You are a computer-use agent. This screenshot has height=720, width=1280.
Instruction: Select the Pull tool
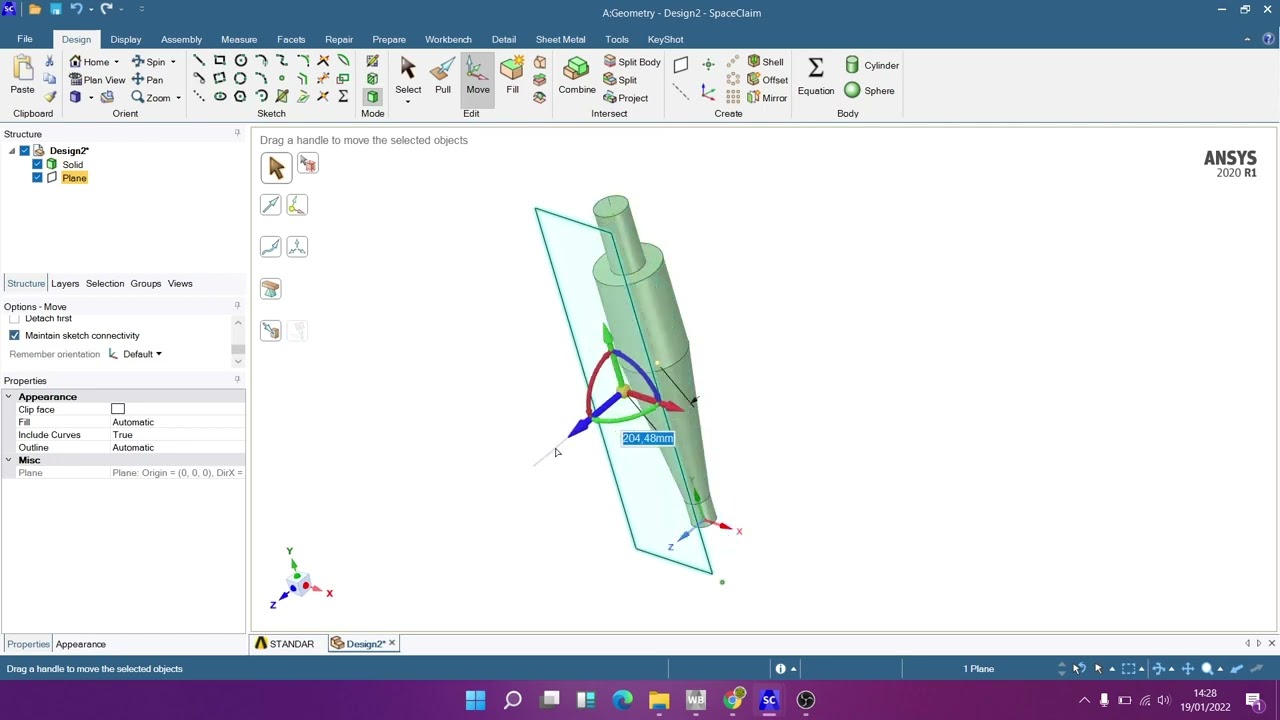click(x=442, y=76)
